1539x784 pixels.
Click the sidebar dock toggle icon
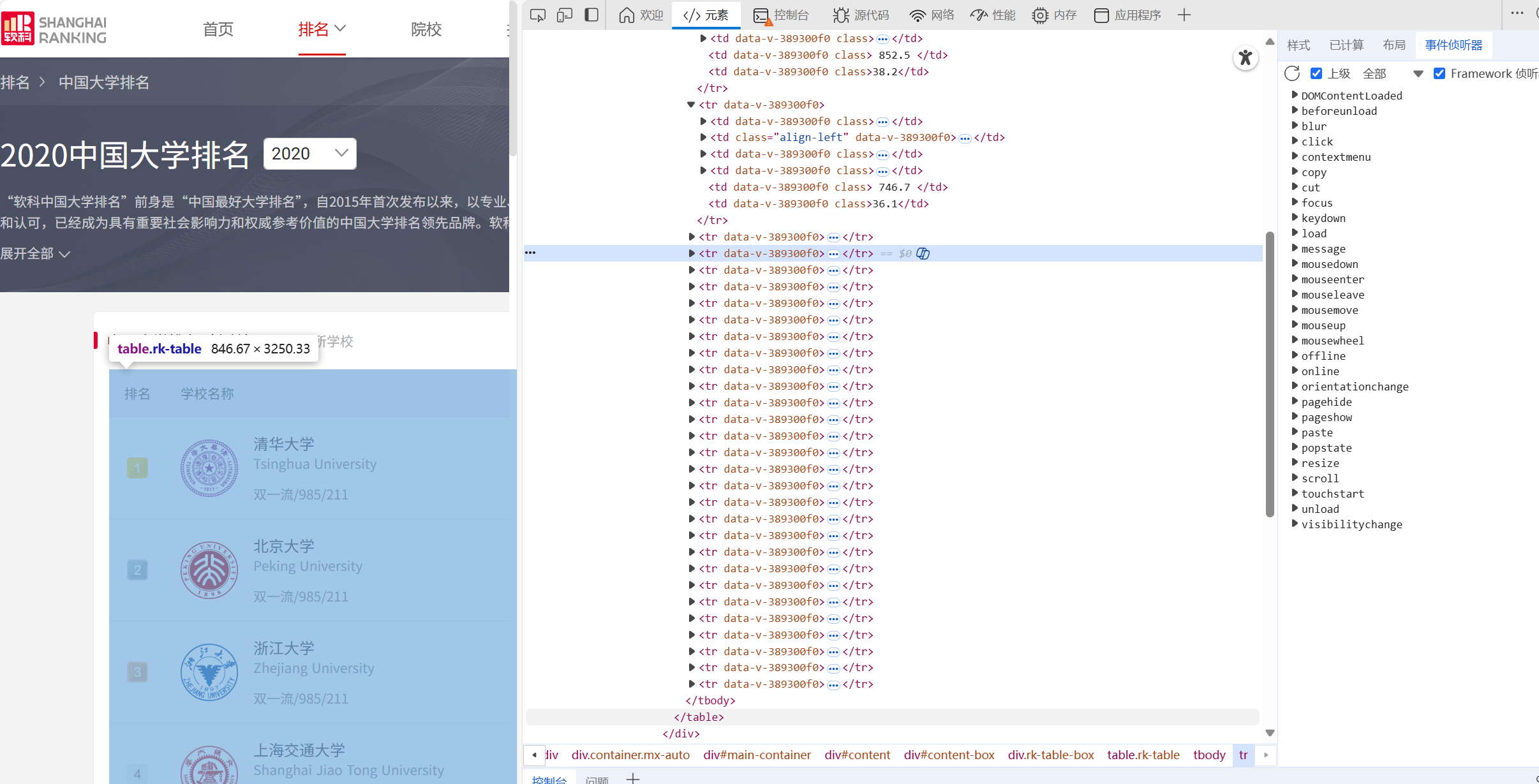click(591, 15)
